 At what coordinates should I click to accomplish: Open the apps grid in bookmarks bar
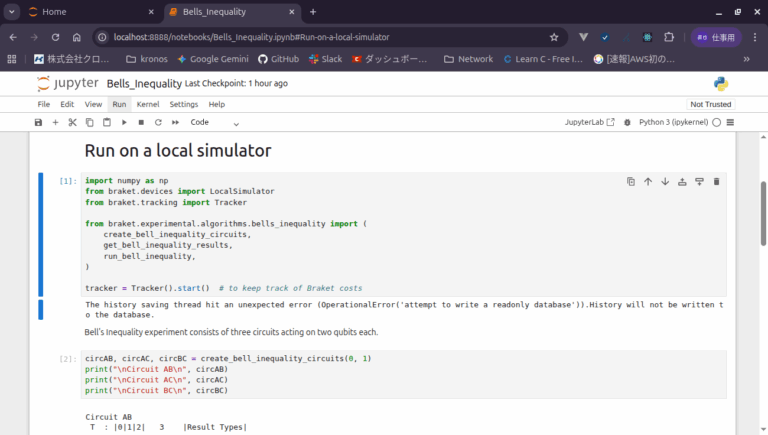tap(12, 59)
